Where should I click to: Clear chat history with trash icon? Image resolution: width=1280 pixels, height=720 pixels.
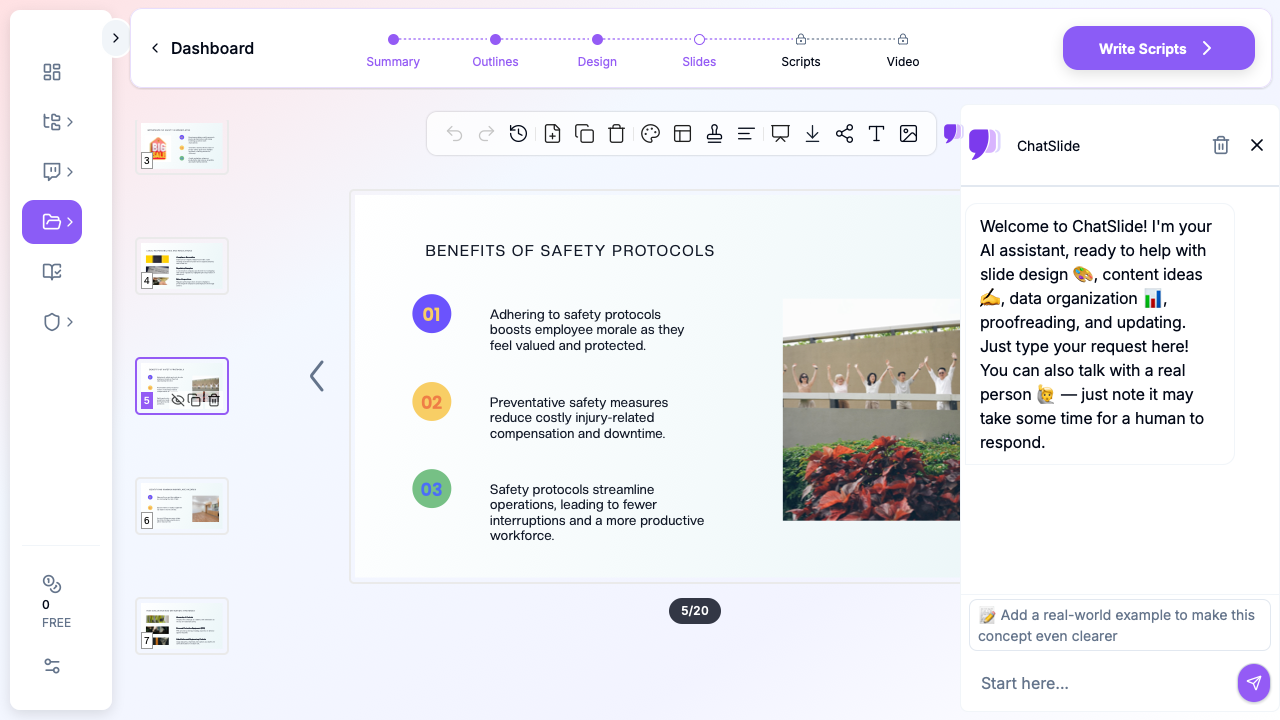click(1220, 146)
